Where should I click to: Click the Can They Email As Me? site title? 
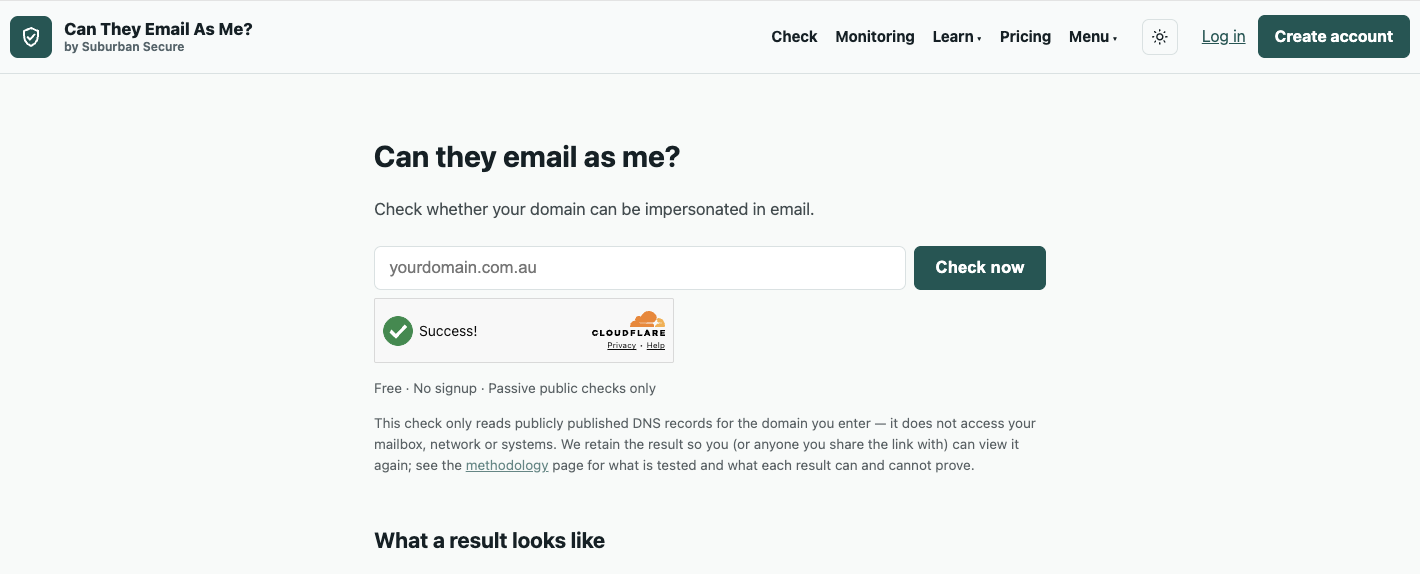click(x=158, y=29)
